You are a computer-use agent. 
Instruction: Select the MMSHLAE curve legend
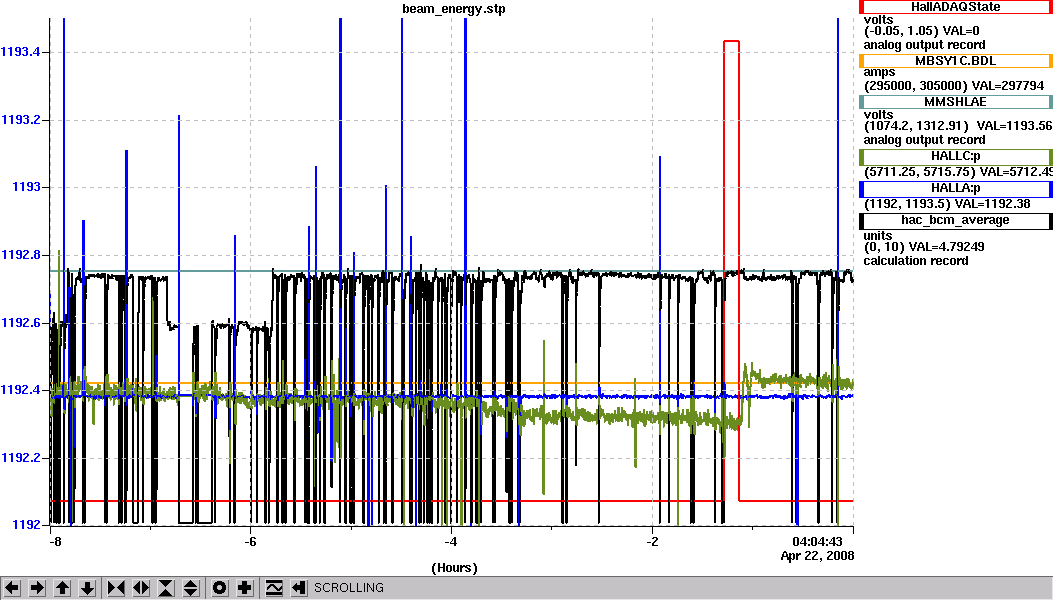point(956,102)
